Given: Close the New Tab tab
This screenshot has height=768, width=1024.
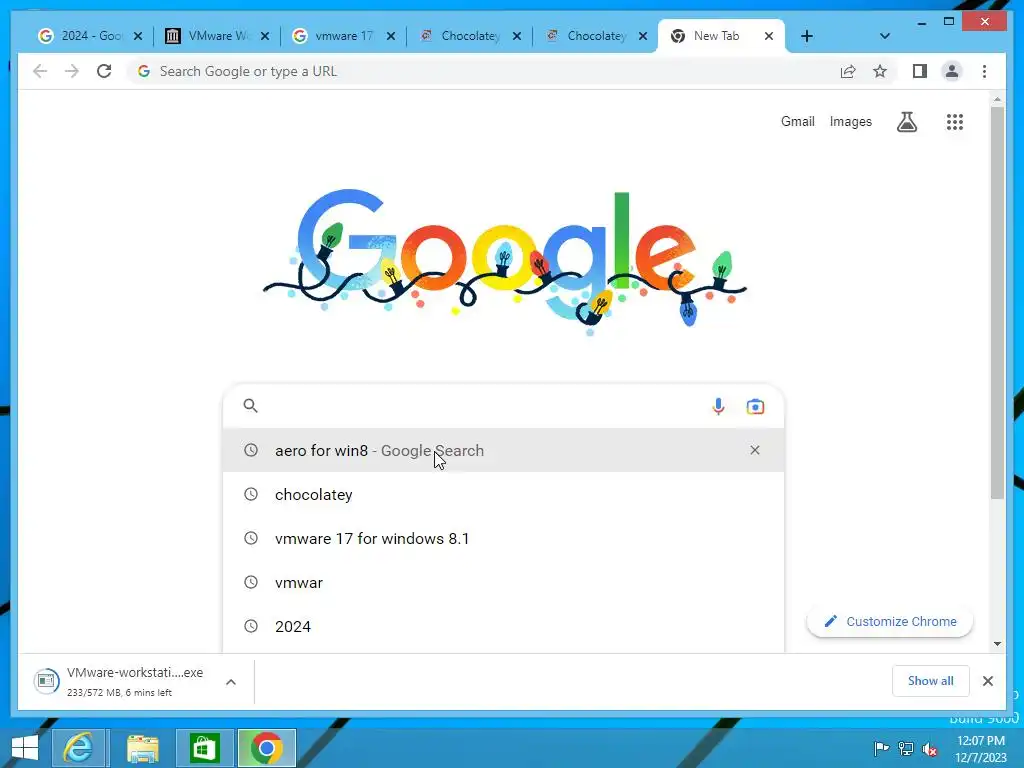Looking at the screenshot, I should pyautogui.click(x=769, y=36).
